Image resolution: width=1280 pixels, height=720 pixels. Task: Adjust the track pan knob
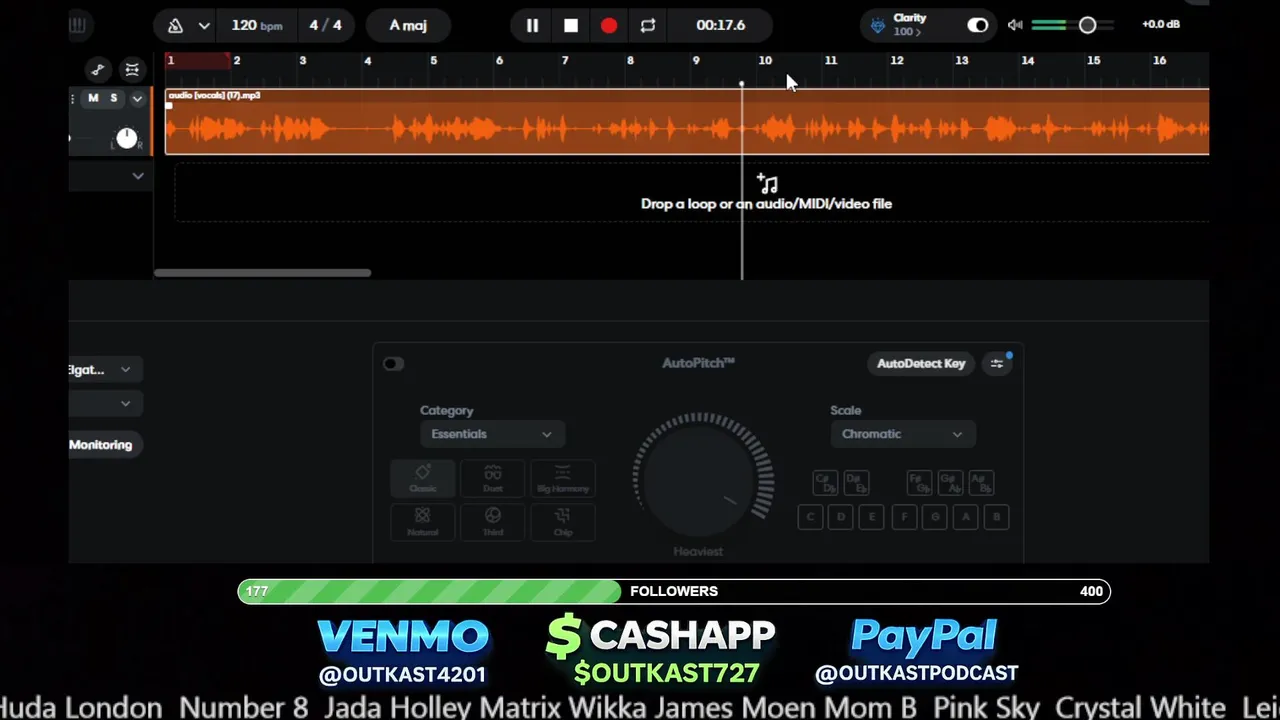click(127, 139)
